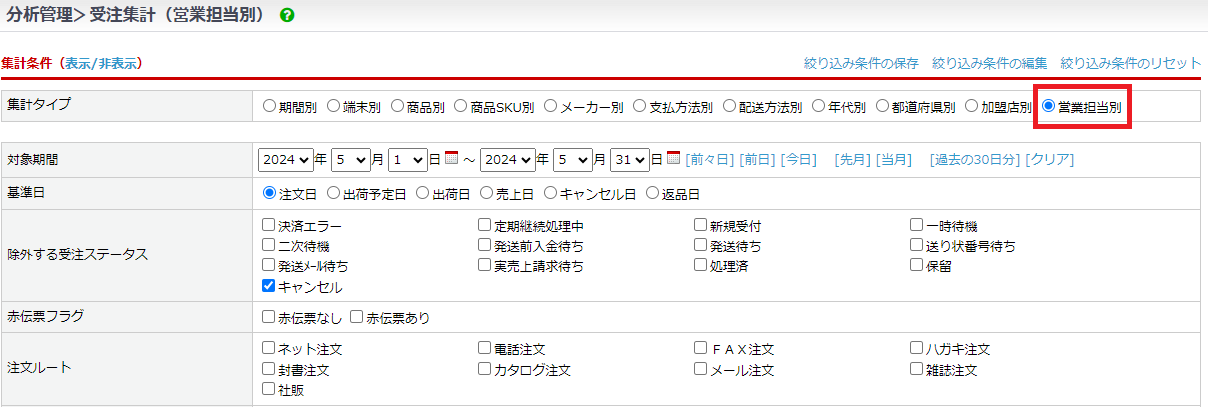Image resolution: width=1208 pixels, height=407 pixels.
Task: Check the 送り状番号待ち excluded status
Action: click(917, 245)
